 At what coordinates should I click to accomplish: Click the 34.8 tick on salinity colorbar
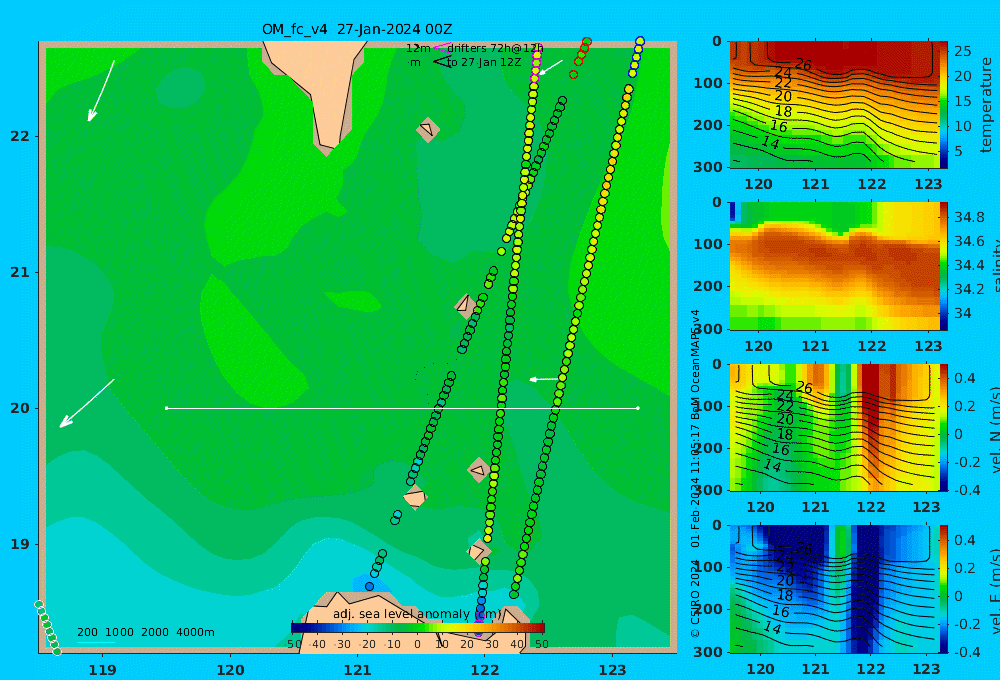coord(969,217)
